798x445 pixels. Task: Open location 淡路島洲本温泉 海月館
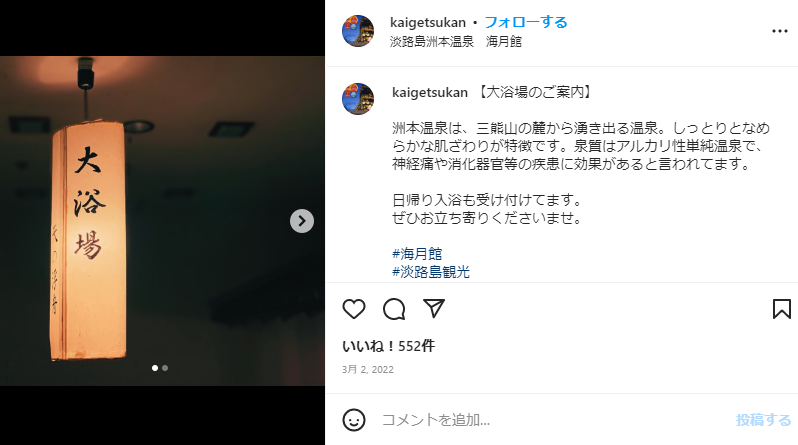click(x=455, y=41)
